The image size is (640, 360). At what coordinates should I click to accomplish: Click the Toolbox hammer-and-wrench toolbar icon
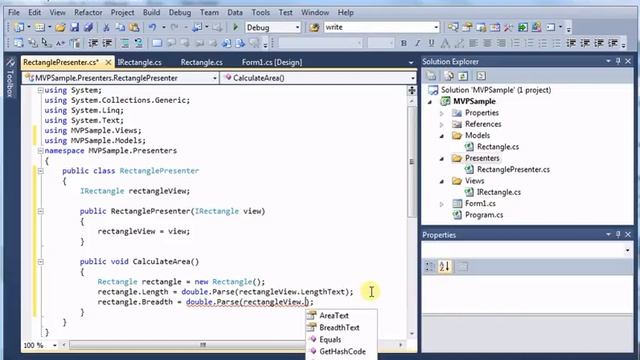509,27
